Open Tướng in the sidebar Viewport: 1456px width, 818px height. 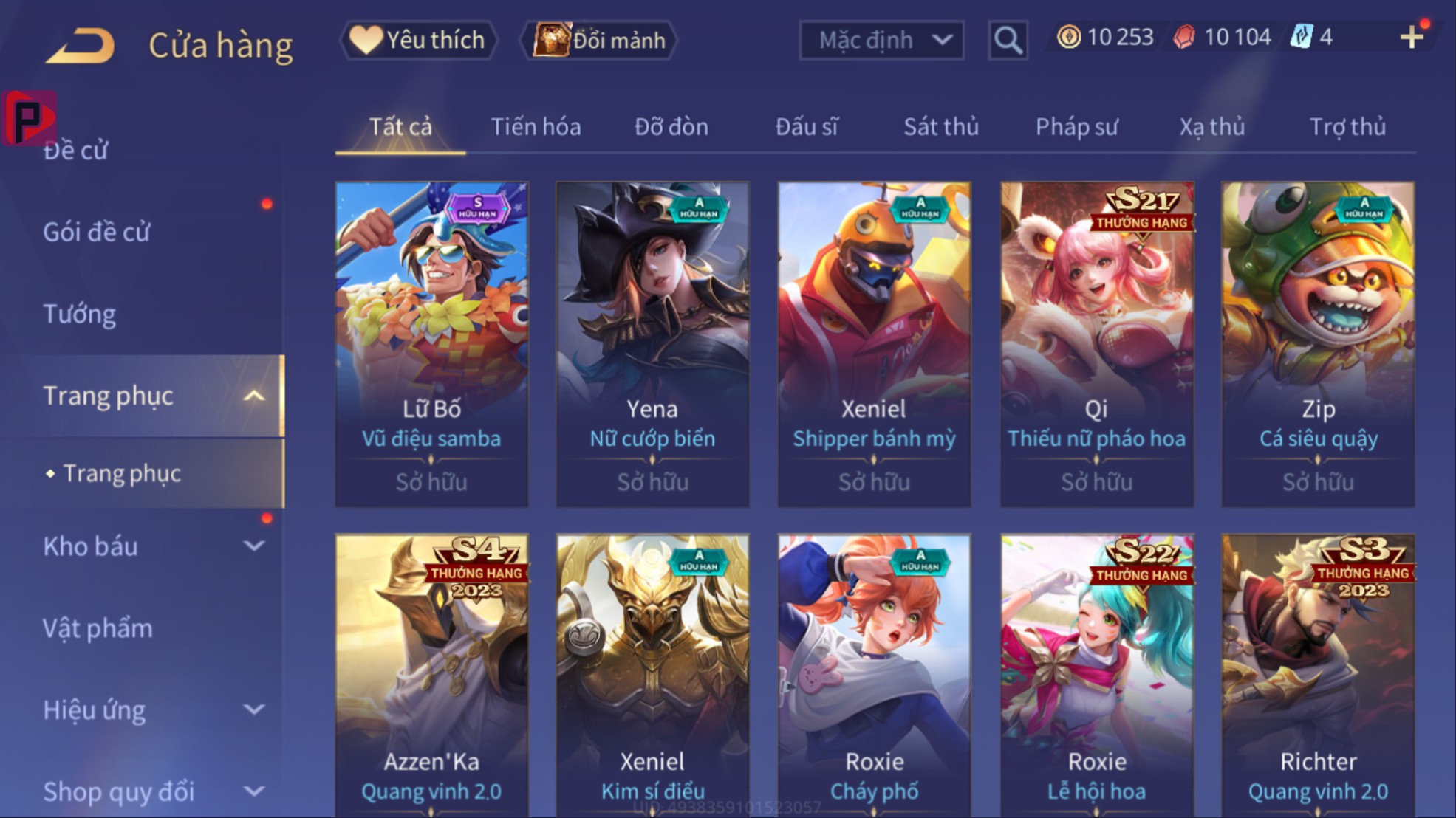[80, 315]
